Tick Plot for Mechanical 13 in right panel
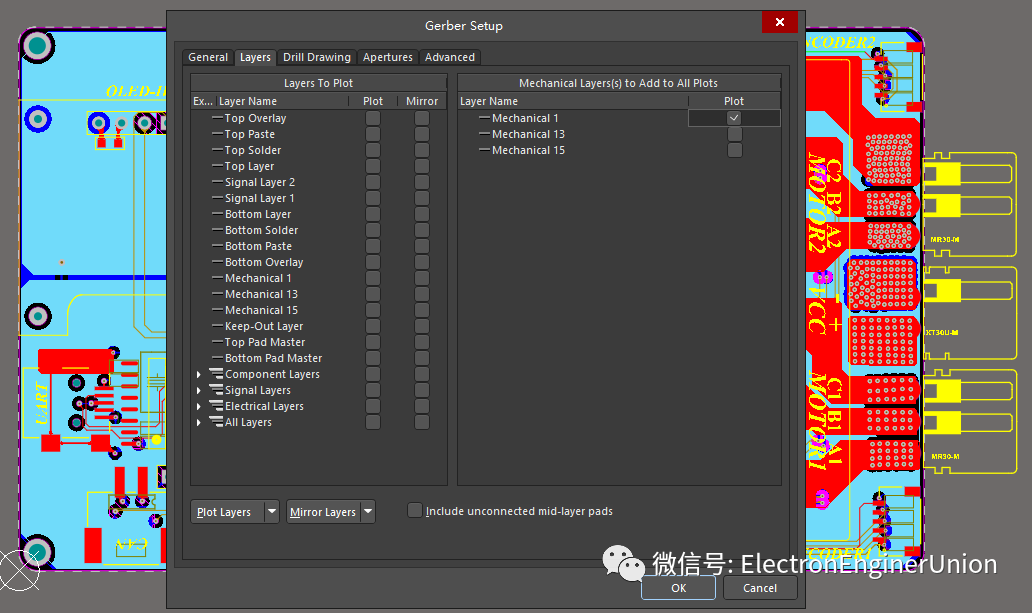 coord(734,134)
